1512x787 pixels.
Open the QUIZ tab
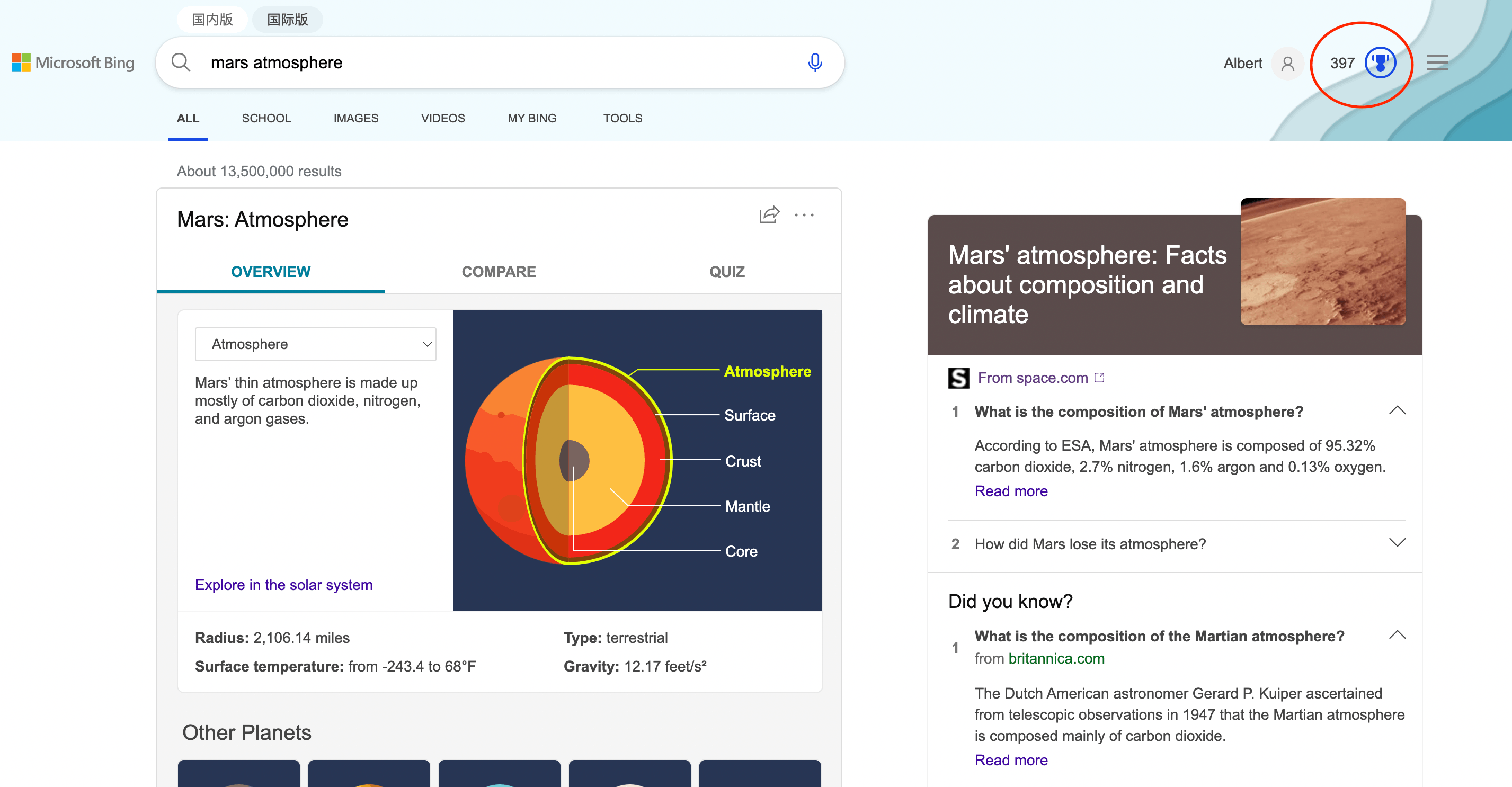click(727, 272)
